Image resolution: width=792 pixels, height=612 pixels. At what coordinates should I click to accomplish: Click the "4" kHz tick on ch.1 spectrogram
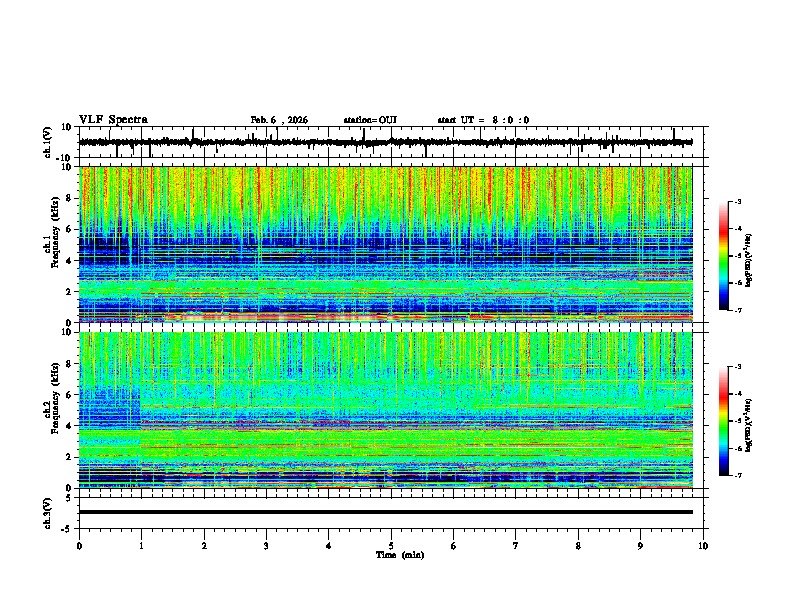[69, 261]
